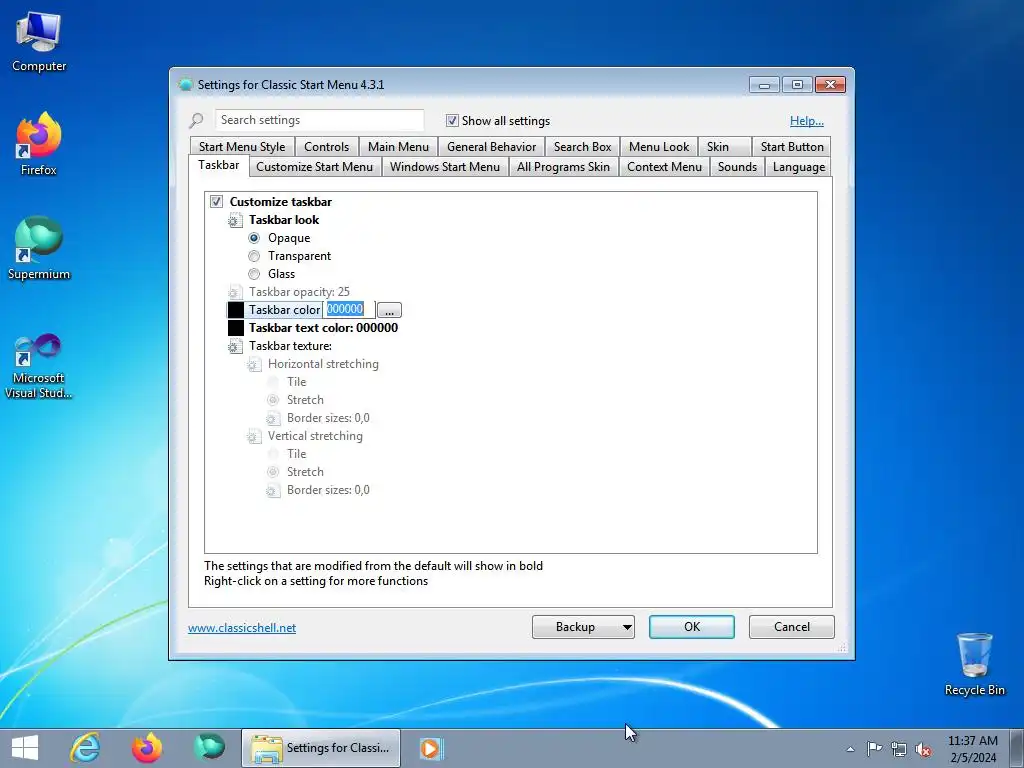Click the Classic Start Menu title bar icon
The image size is (1024, 768).
pyautogui.click(x=185, y=84)
